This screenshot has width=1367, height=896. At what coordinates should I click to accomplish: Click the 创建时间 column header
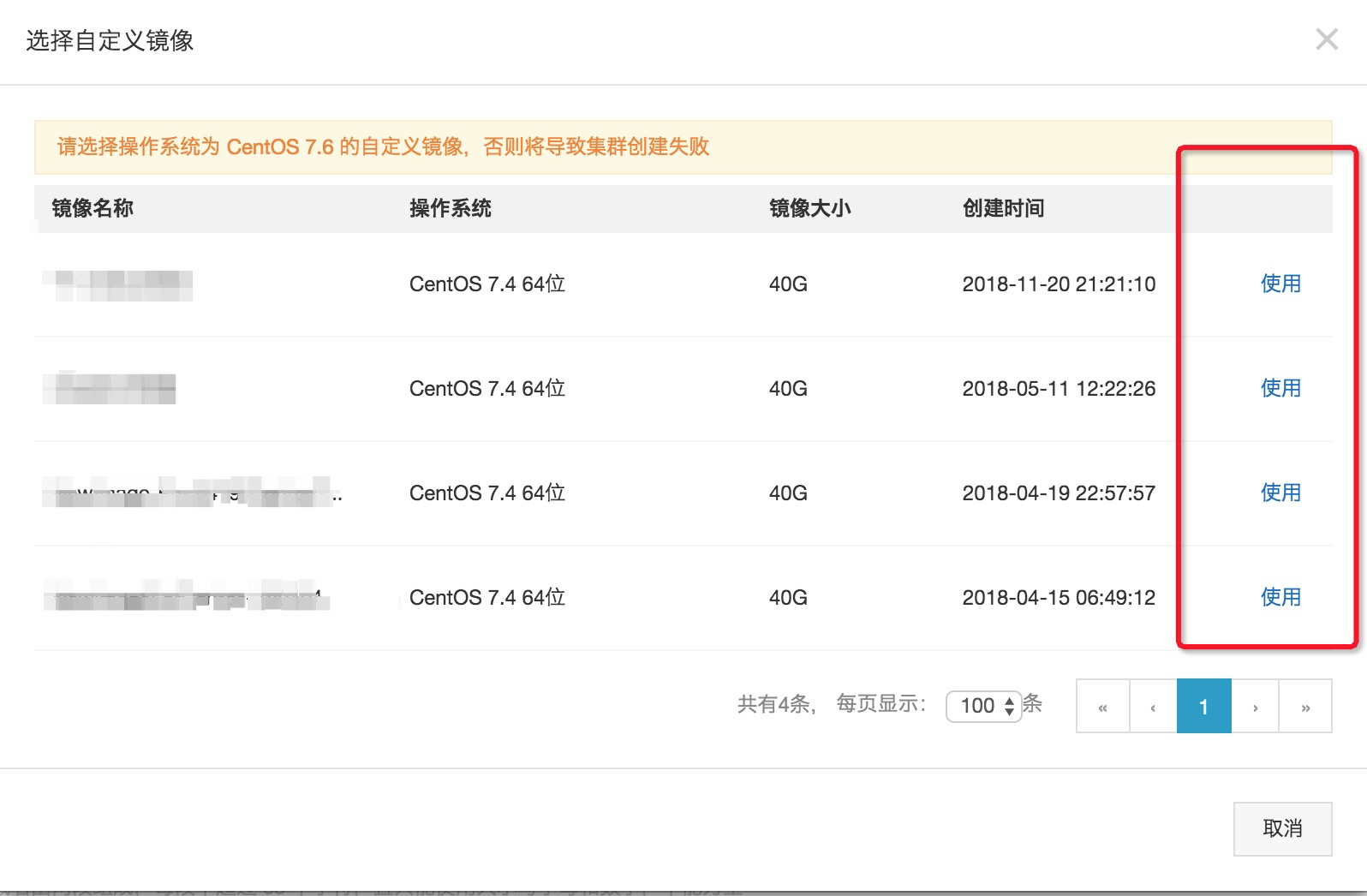pos(1004,208)
